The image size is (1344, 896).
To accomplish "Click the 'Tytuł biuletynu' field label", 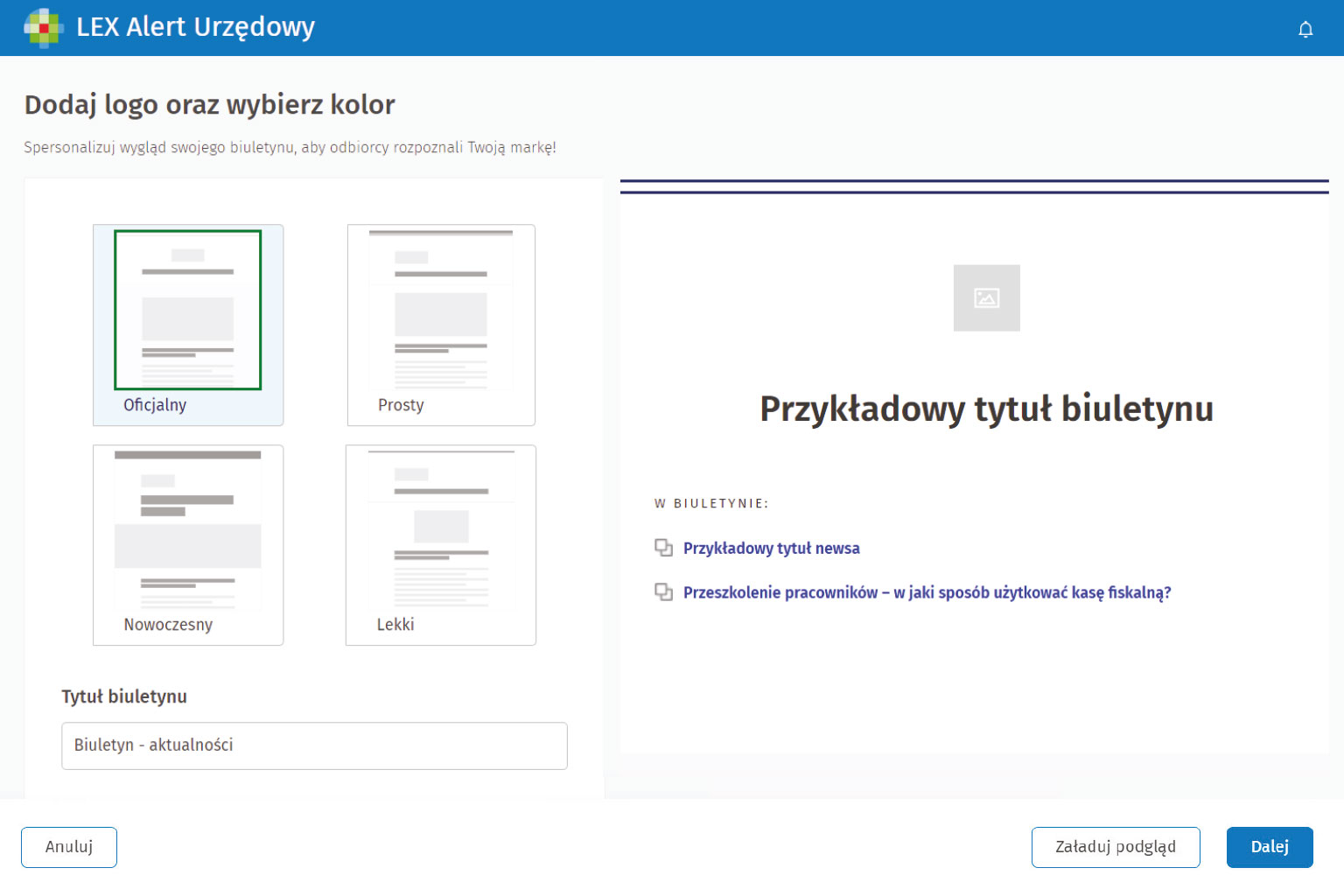I will click(124, 696).
